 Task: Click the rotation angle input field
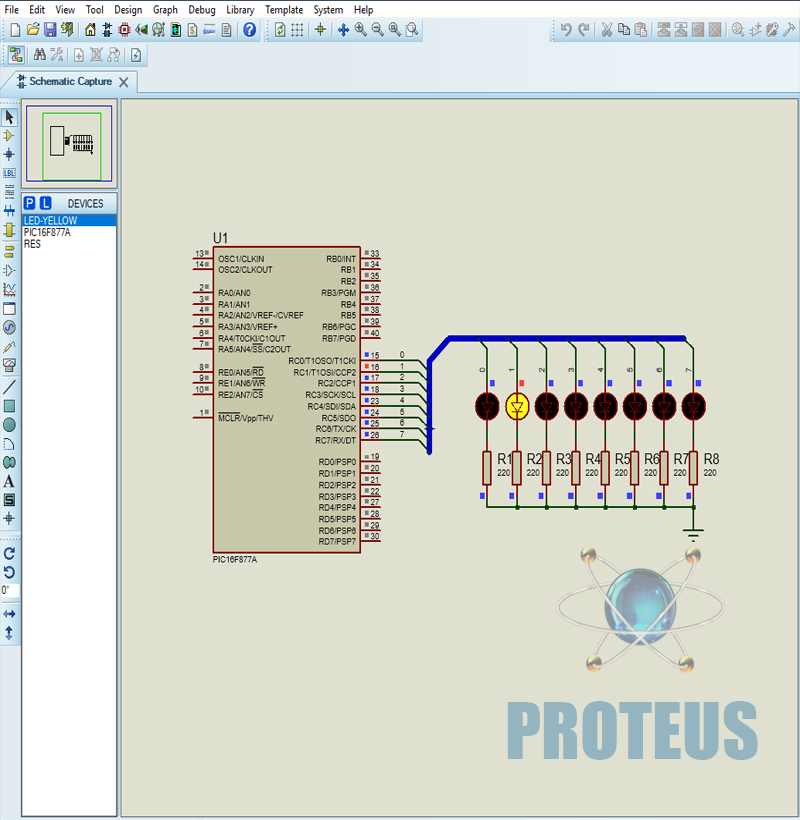pos(10,590)
